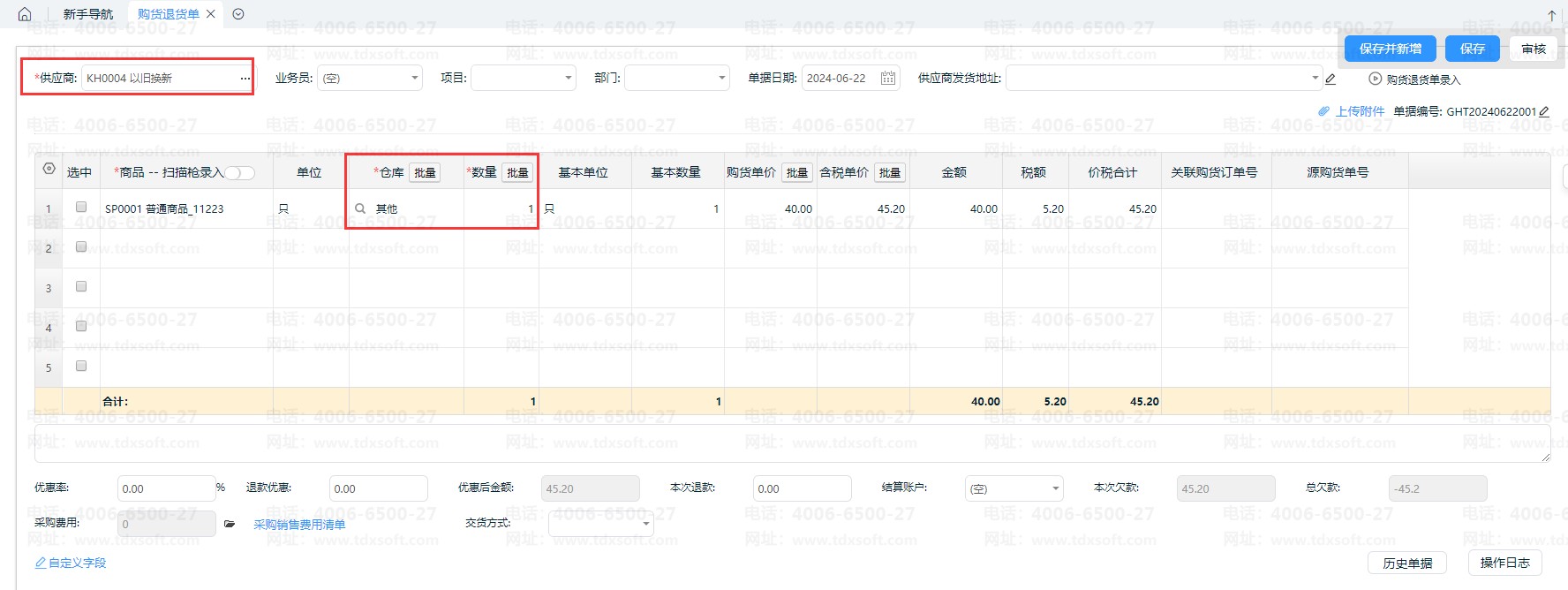Click the edit pencil next to 单据编号
Screen dimensions: 1568x590
(1544, 112)
